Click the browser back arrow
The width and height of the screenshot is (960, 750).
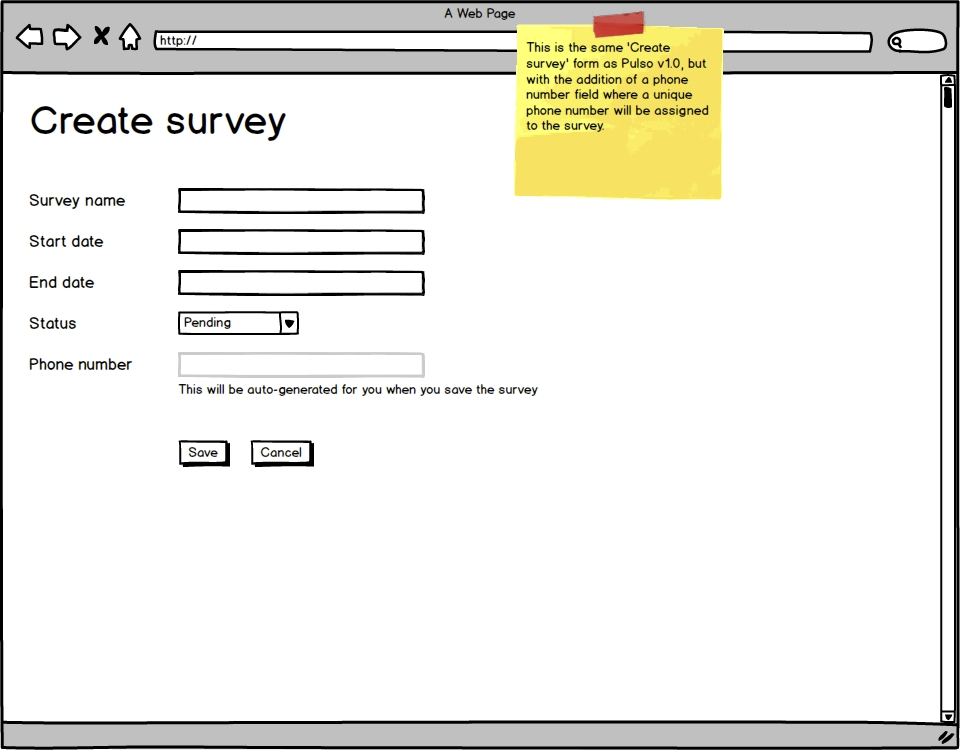coord(29,37)
